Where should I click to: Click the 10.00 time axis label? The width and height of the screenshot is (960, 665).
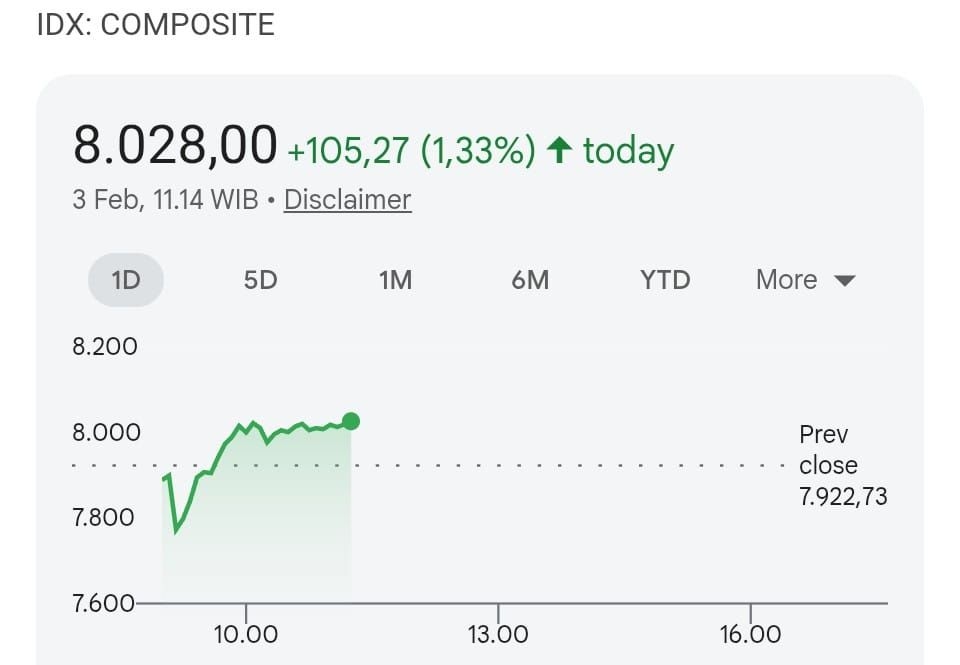coord(245,633)
